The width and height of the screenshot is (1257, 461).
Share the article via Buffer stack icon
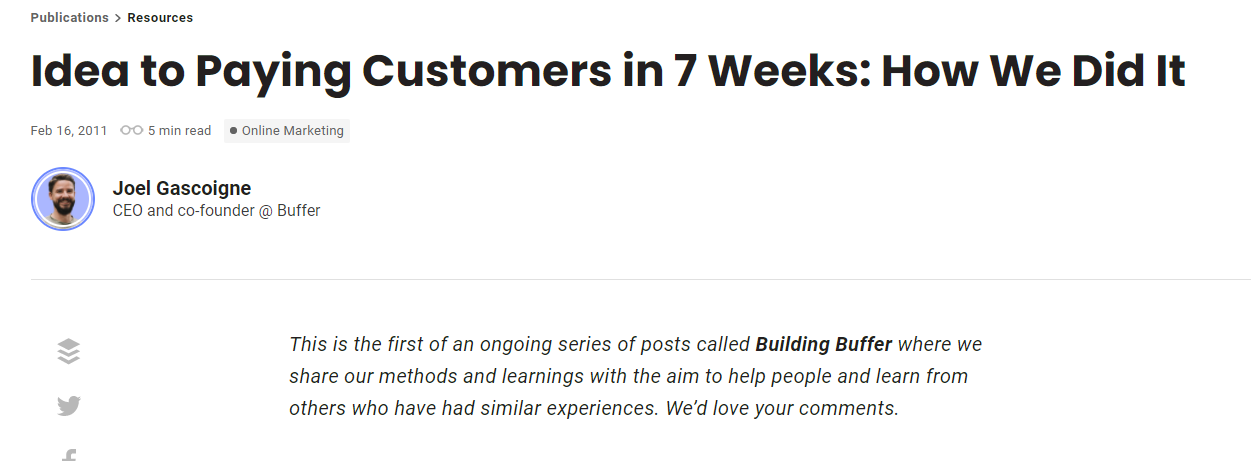click(x=68, y=351)
